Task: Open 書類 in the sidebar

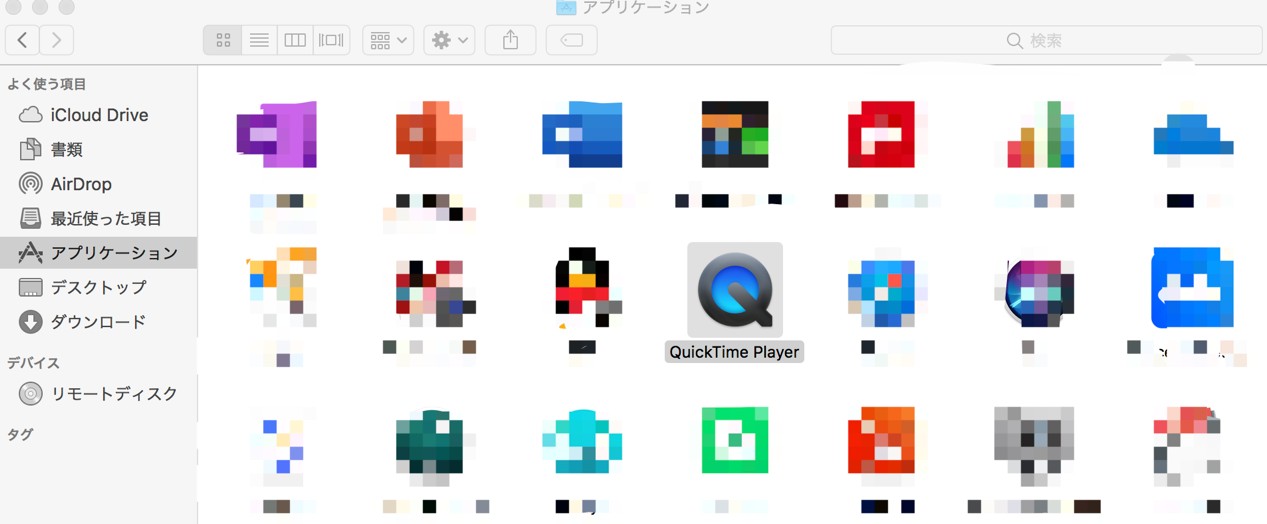Action: 98,149
